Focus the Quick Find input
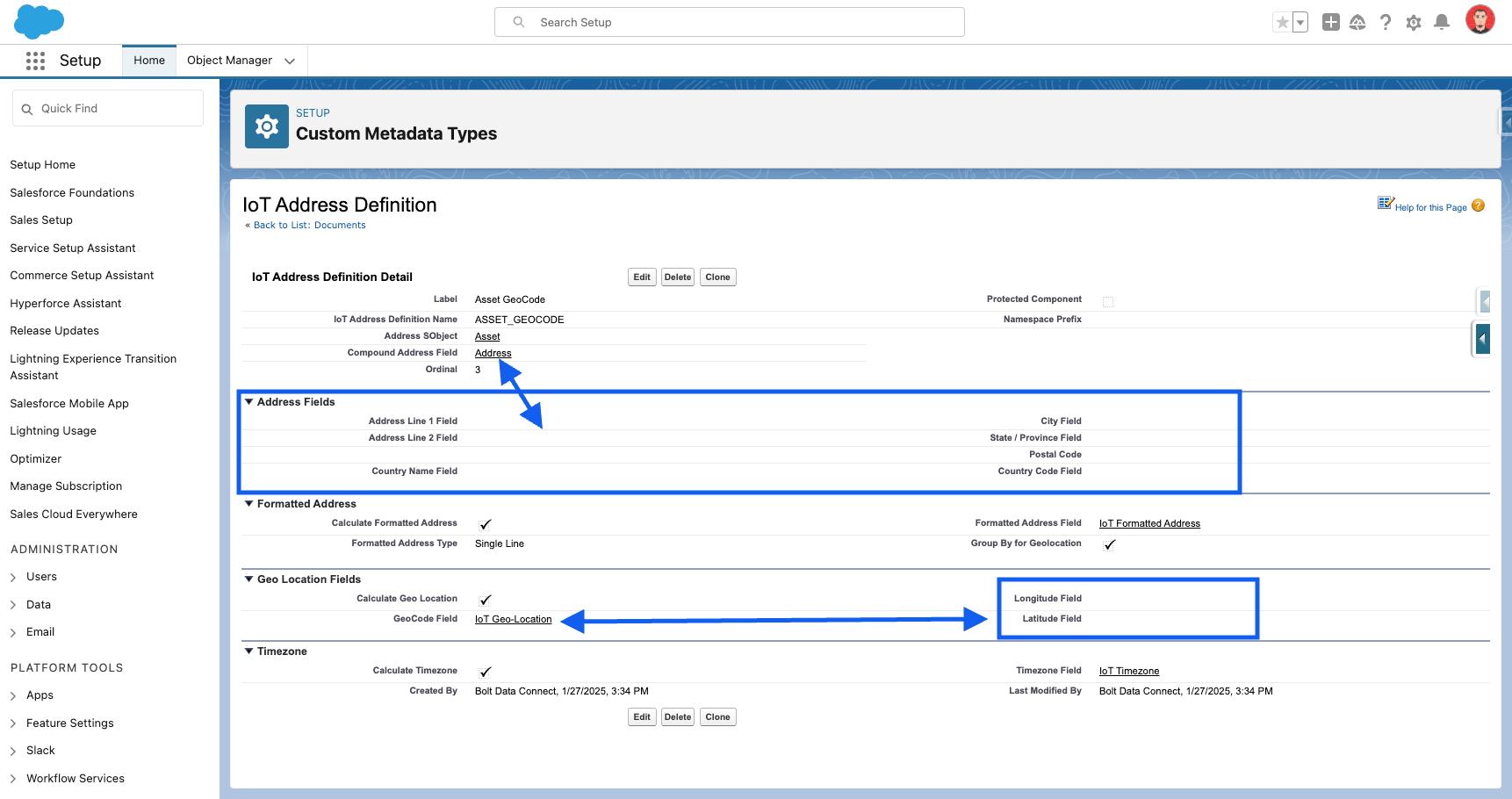The height and width of the screenshot is (799, 1512). [108, 108]
